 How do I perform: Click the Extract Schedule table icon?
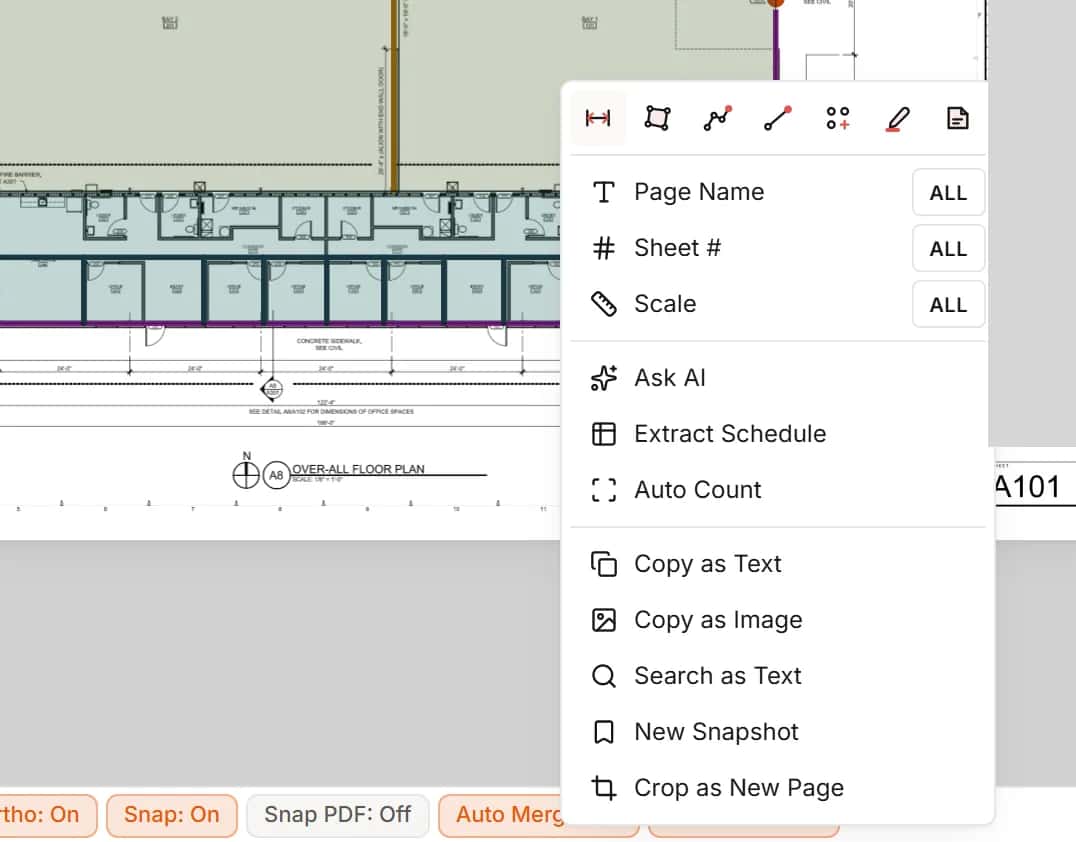pos(604,434)
